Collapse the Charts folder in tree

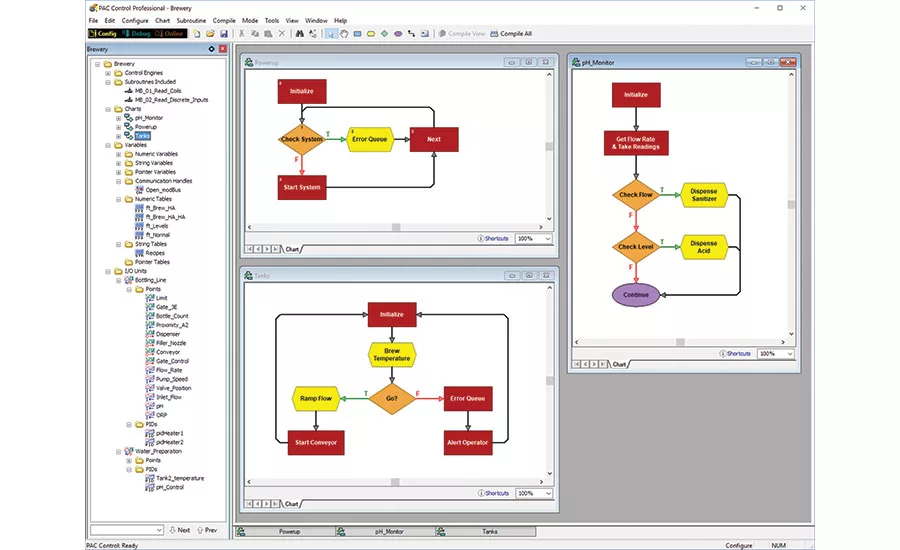[x=108, y=109]
